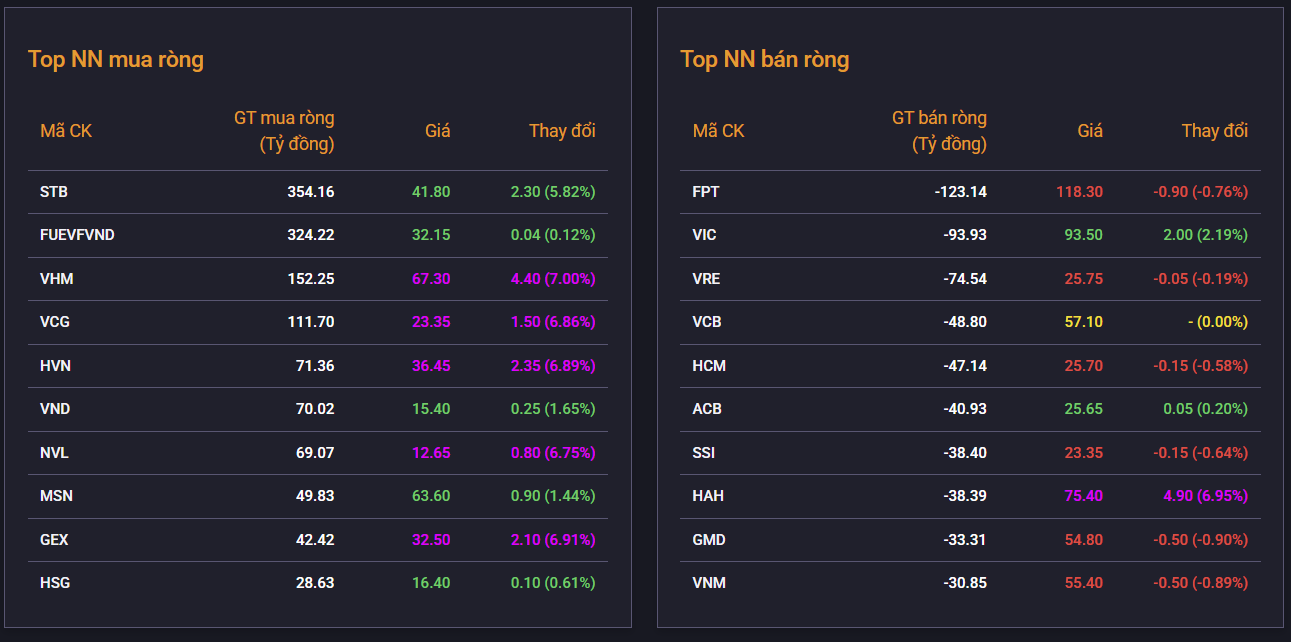This screenshot has height=642, width=1291.
Task: Open the VIC ticker symbol
Action: click(705, 235)
